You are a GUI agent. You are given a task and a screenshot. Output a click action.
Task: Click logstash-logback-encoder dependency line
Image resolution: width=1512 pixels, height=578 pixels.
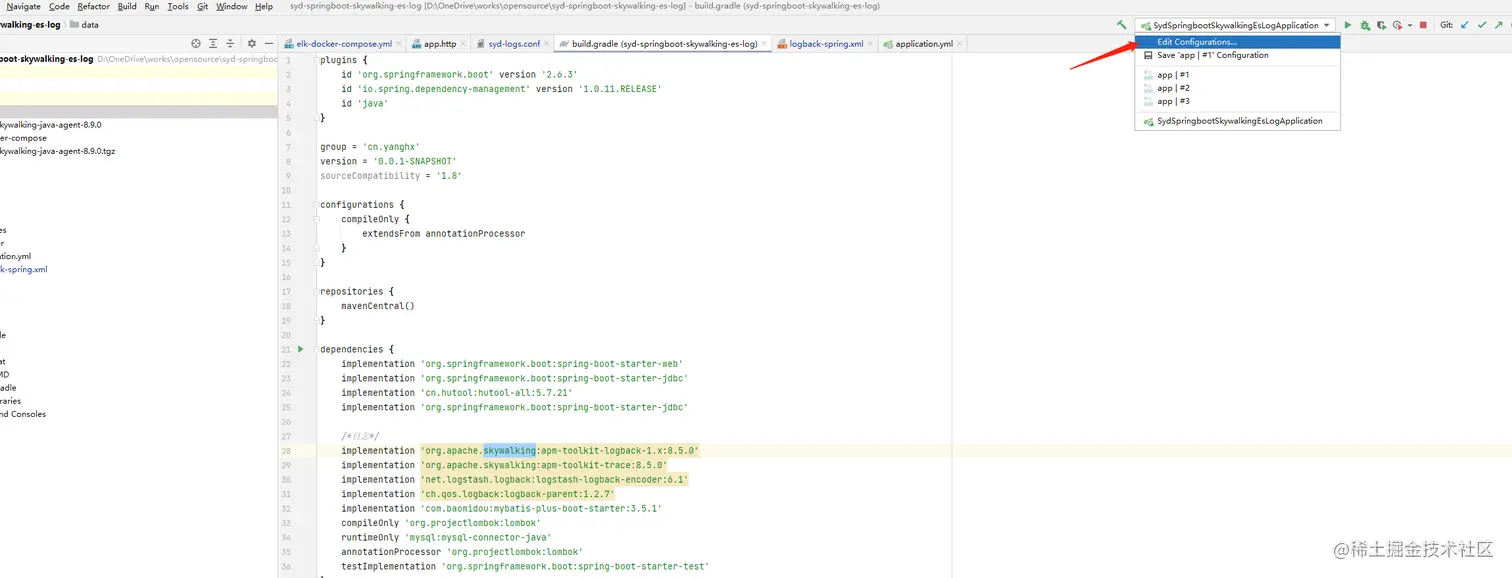[x=515, y=479]
